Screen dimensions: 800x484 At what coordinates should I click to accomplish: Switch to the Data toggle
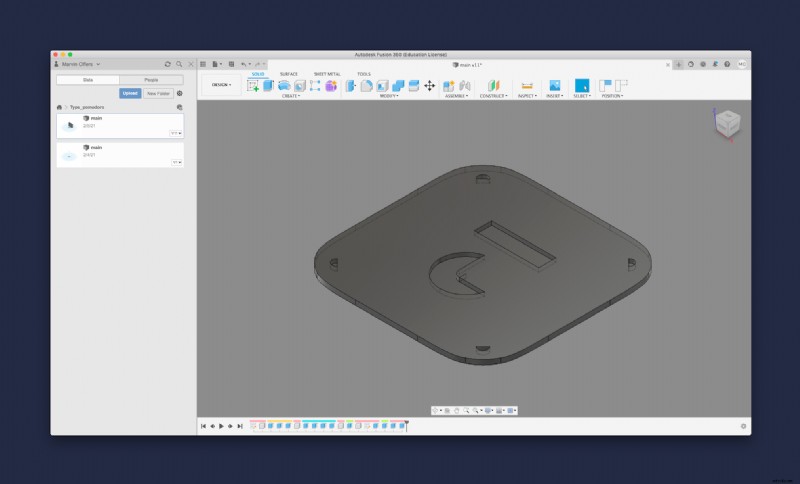click(x=88, y=79)
